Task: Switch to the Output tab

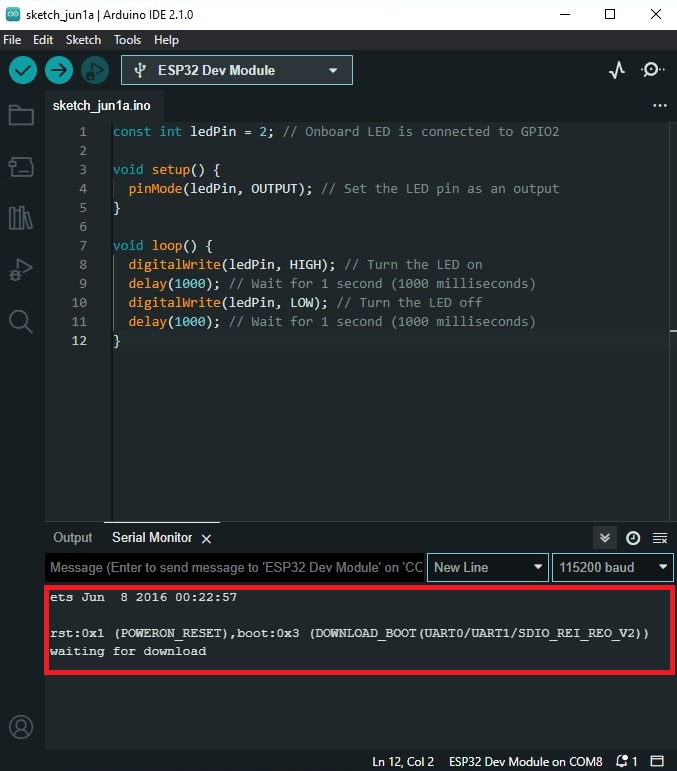Action: click(x=72, y=537)
